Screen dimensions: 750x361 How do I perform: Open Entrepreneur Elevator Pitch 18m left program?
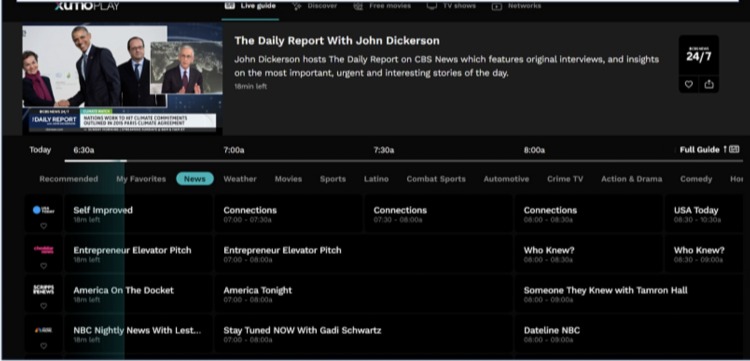pos(138,254)
